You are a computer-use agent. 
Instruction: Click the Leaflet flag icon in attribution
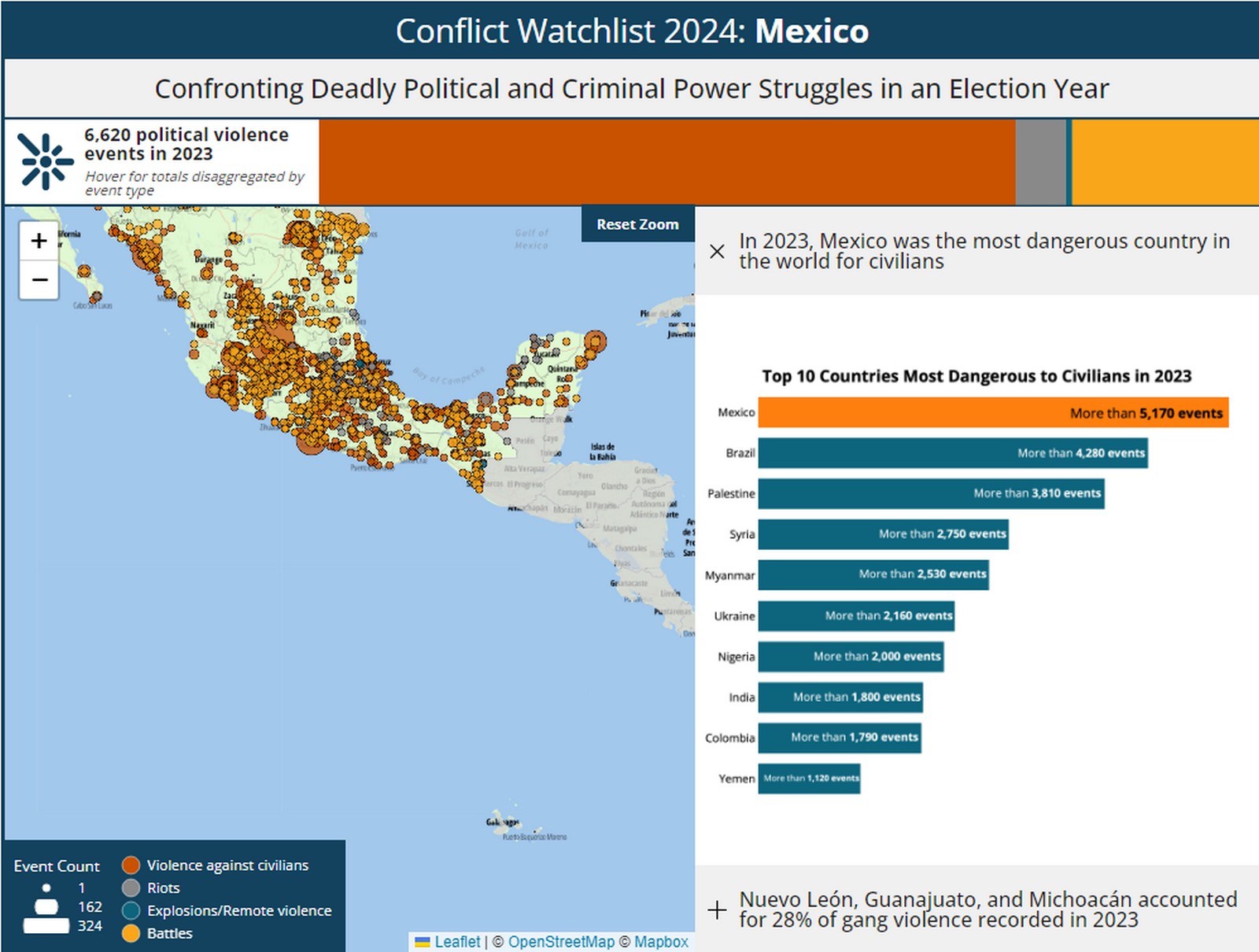[423, 942]
